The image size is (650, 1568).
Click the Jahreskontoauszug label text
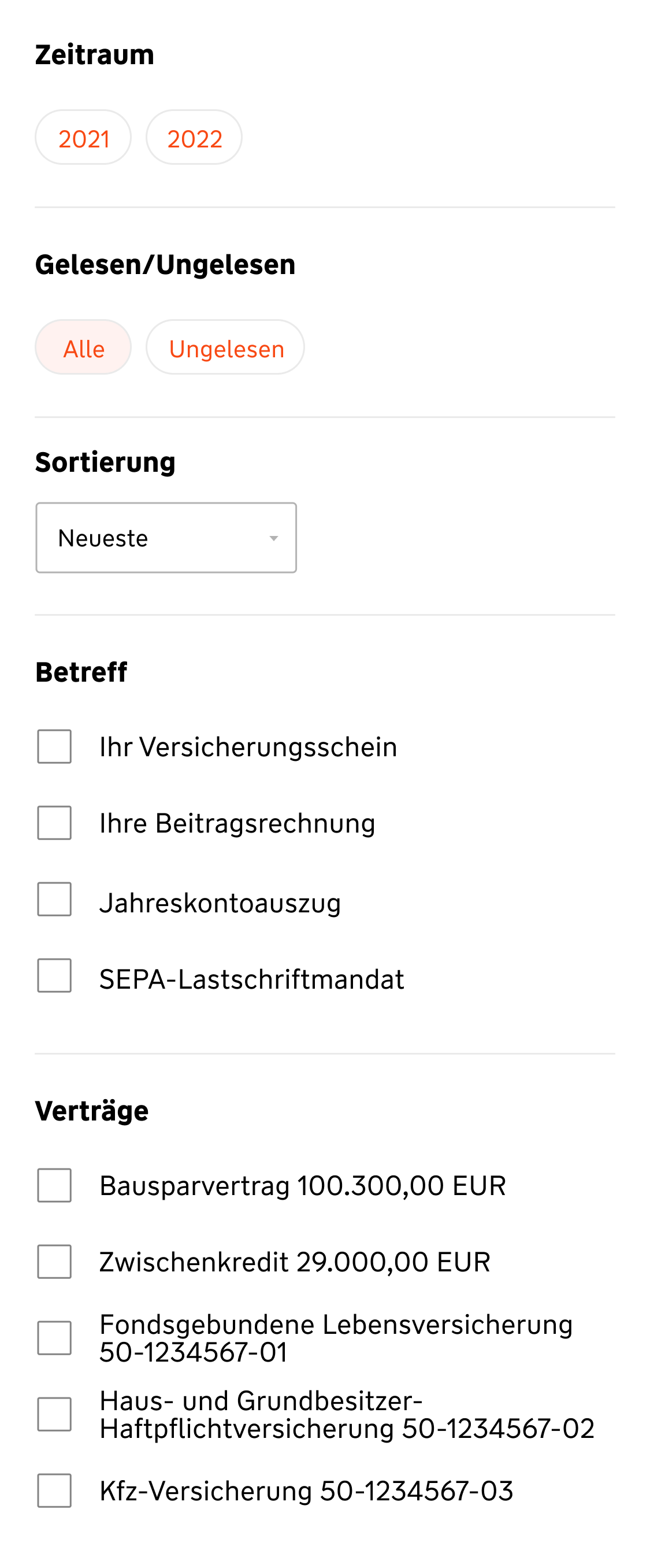220,902
